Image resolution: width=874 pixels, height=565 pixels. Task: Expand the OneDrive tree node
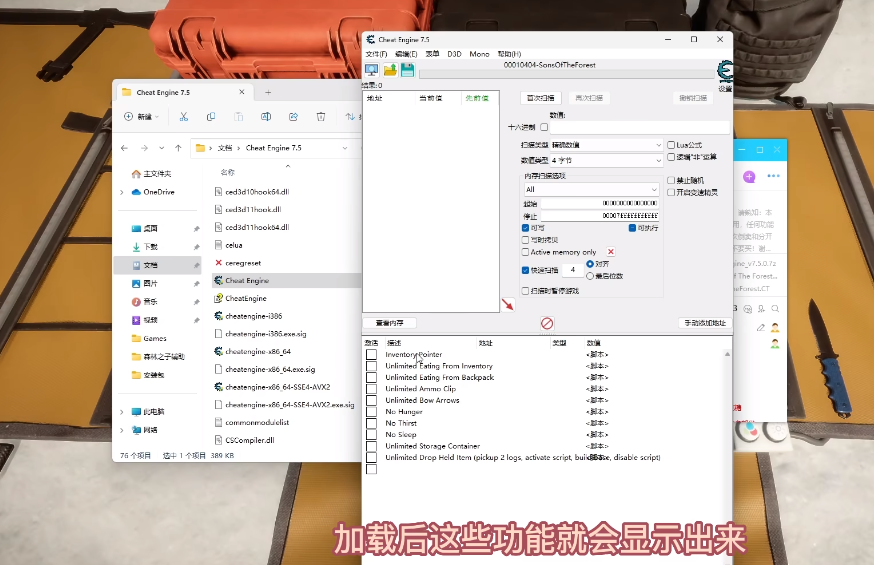(122, 192)
